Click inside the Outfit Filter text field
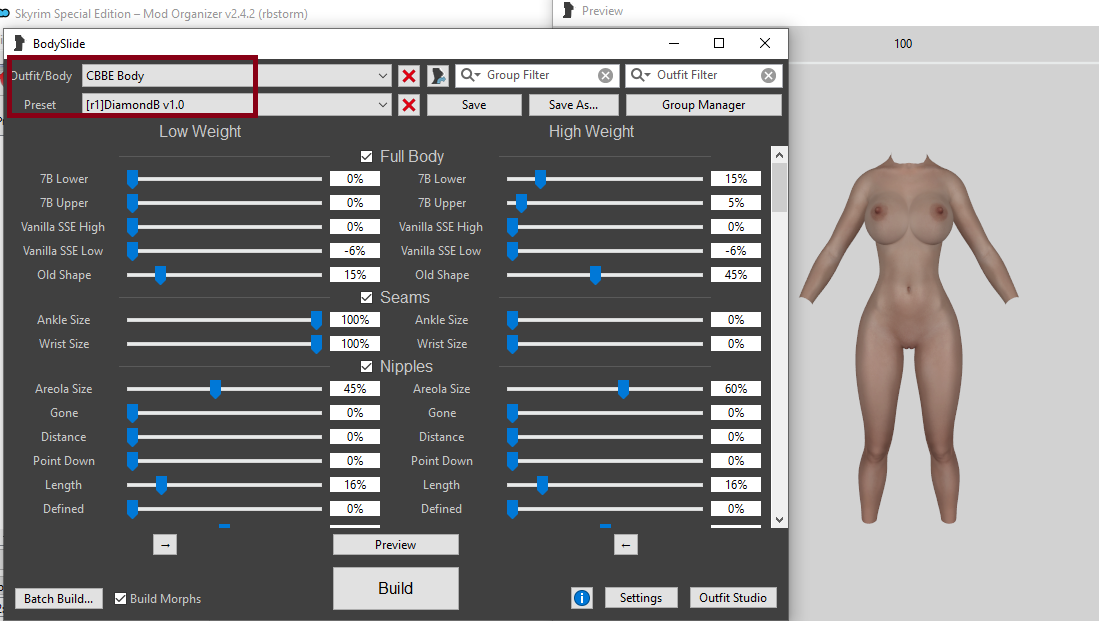 [x=706, y=75]
